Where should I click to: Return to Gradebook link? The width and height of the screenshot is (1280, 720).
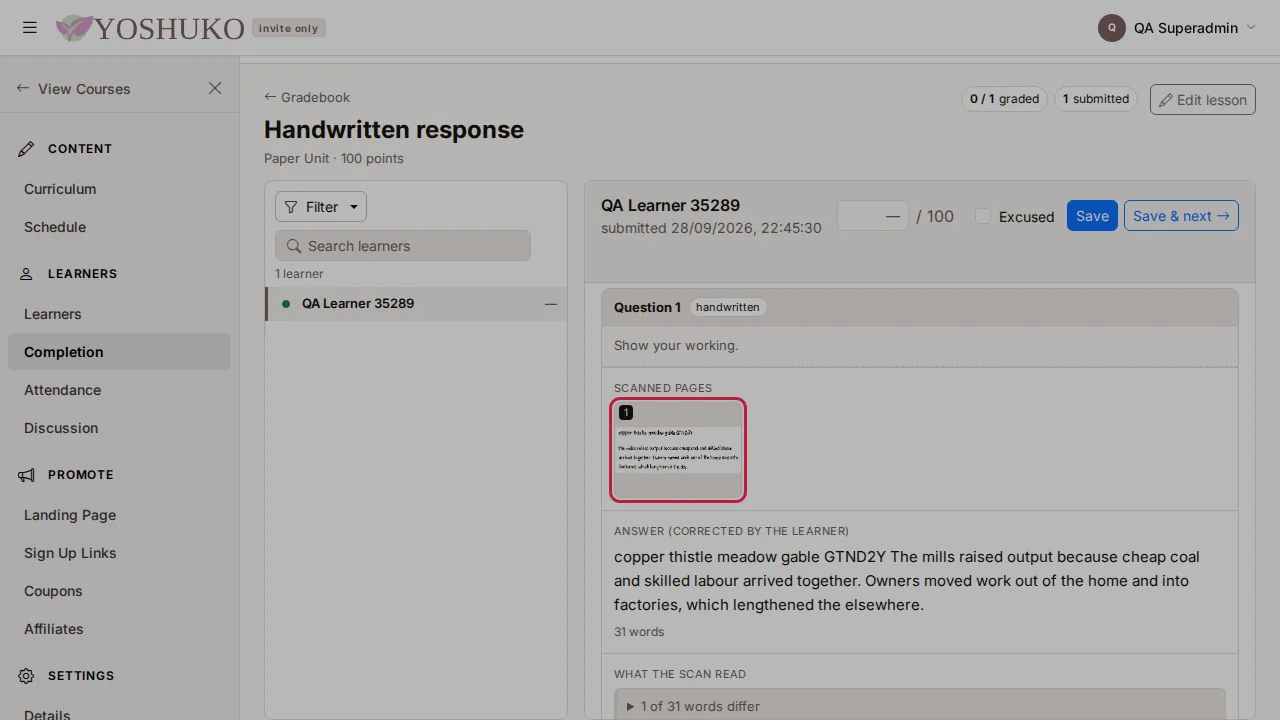307,97
